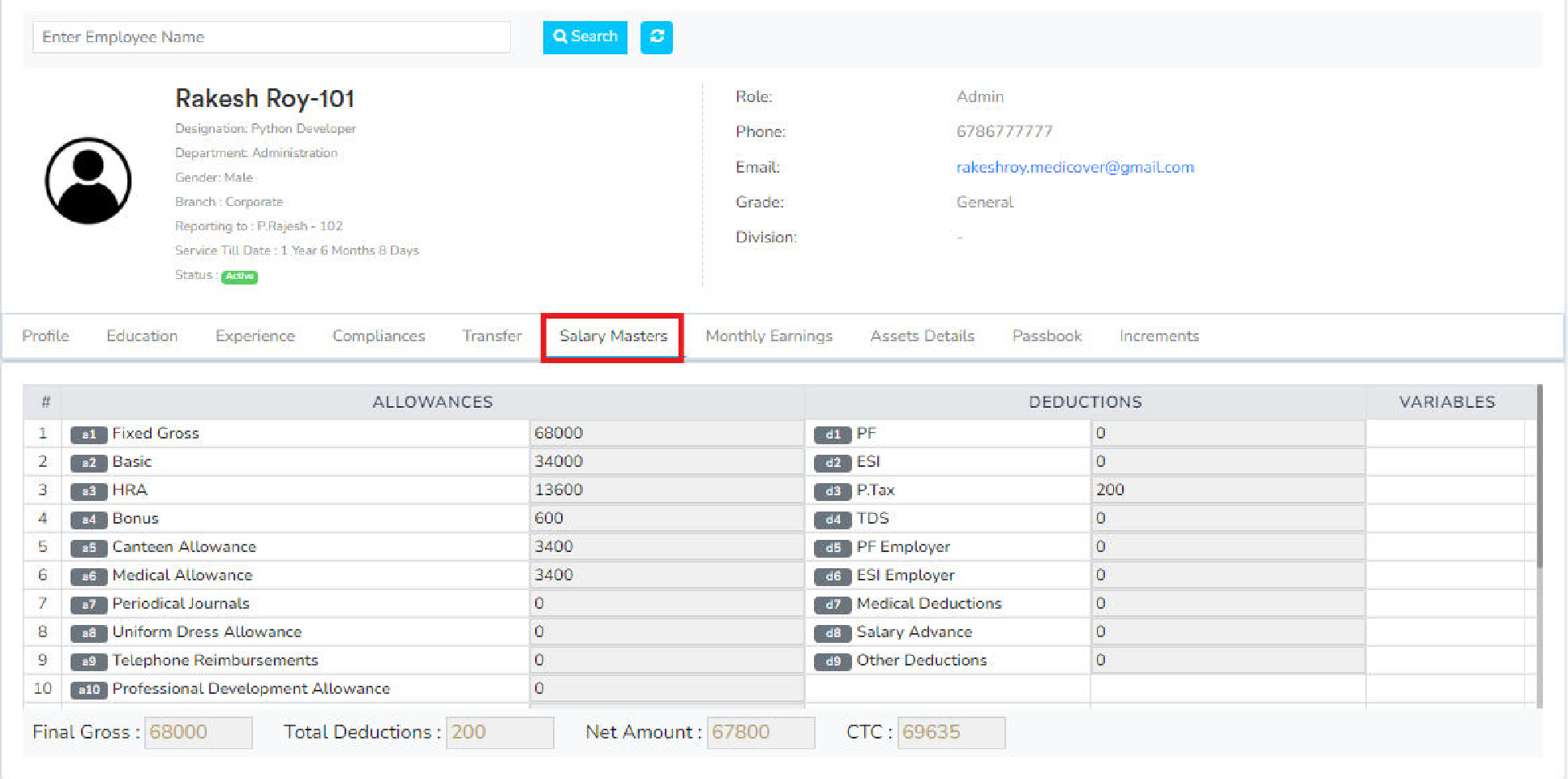The width and height of the screenshot is (1568, 779).
Task: Click the d3 badge beside P.Tax
Action: click(833, 491)
